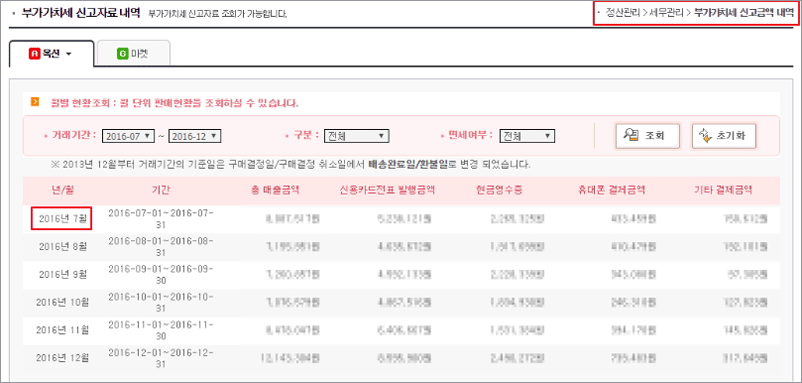Click the green G icon on 마켓 tab
This screenshot has width=802, height=383.
122,53
